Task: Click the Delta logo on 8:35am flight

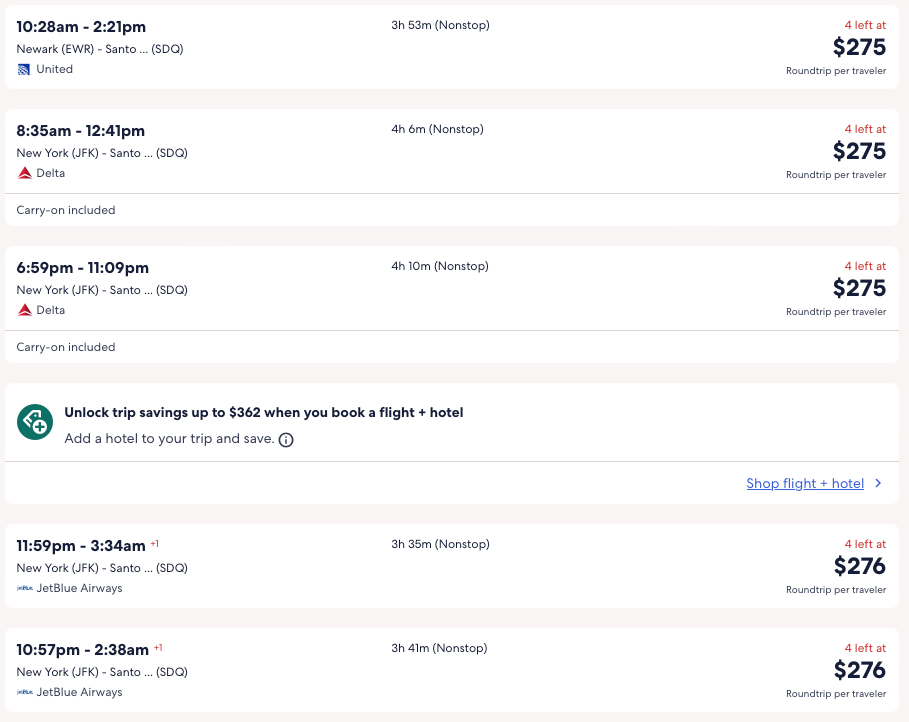Action: click(25, 173)
